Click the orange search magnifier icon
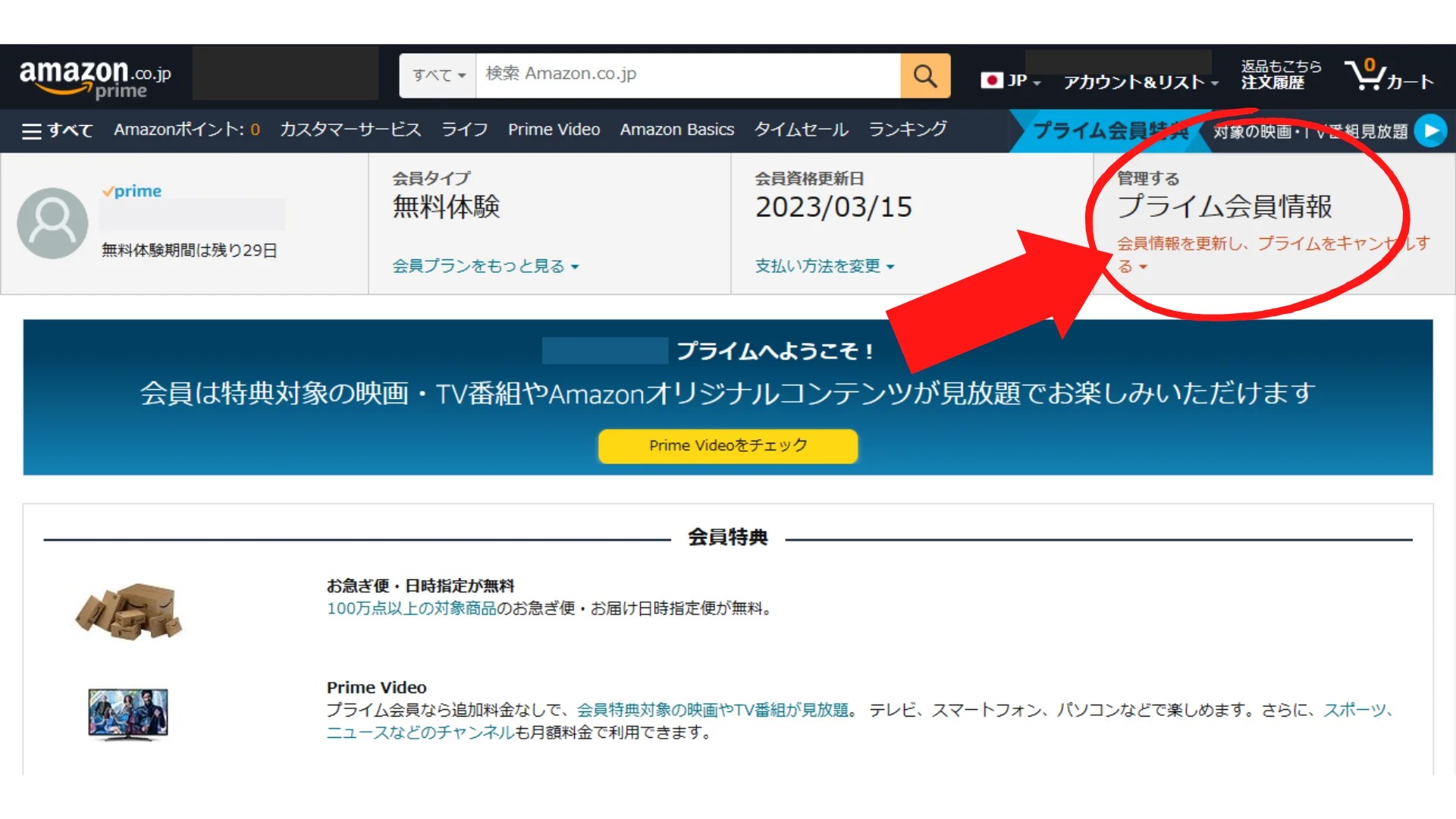1456x819 pixels. 924,75
